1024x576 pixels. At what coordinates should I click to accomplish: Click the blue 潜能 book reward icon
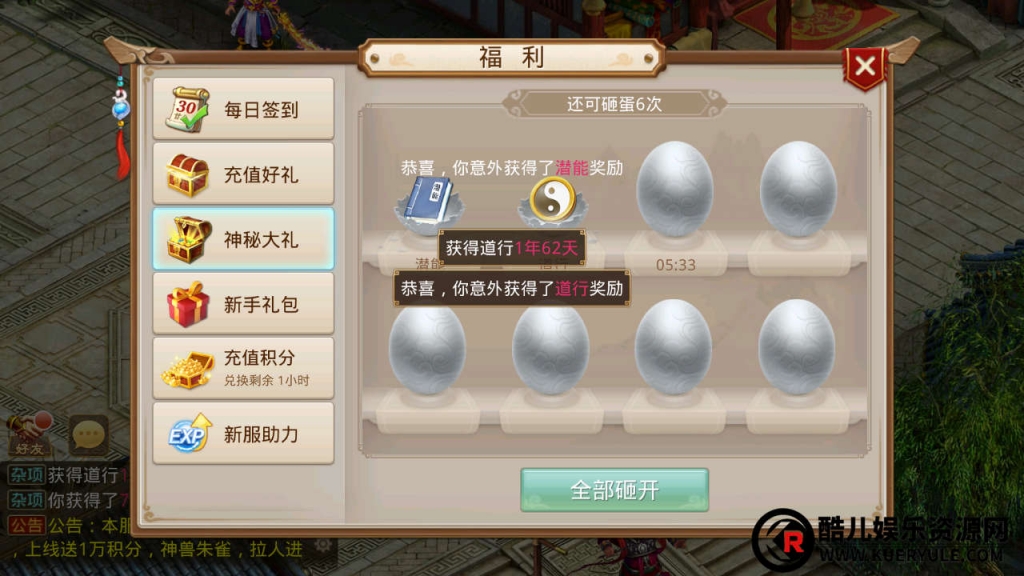tap(428, 198)
